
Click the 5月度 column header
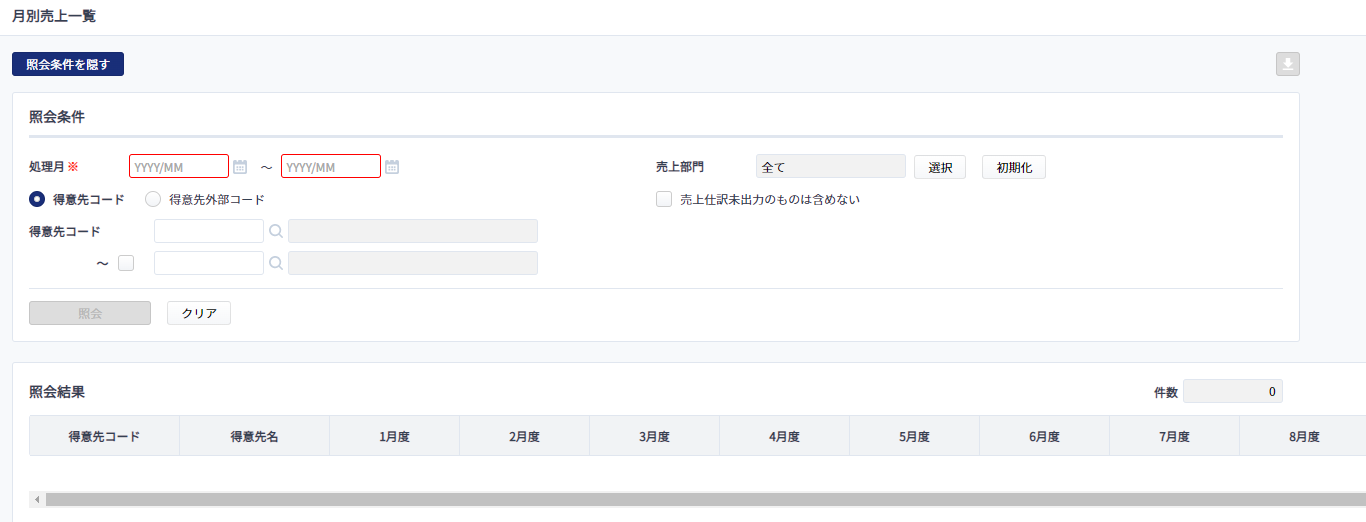pos(914,436)
